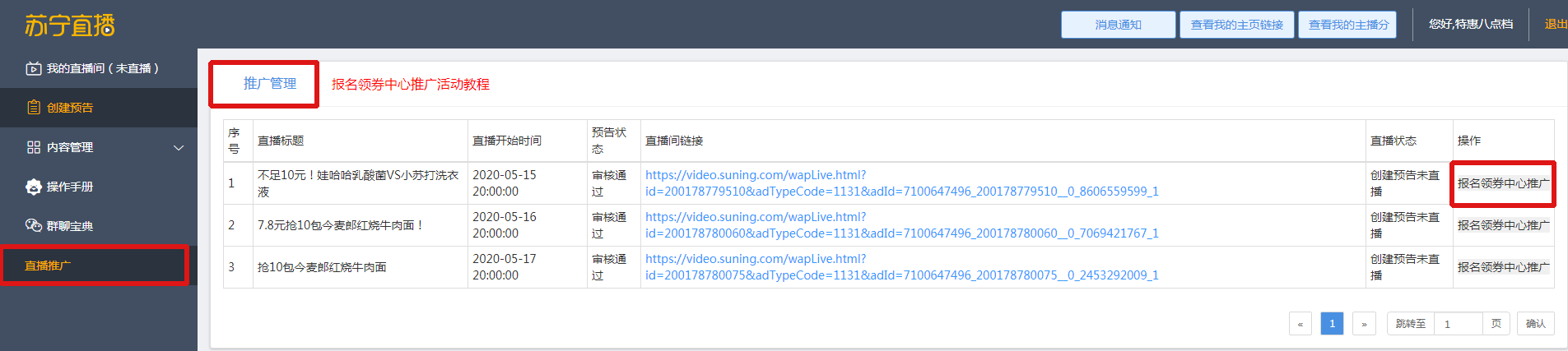Click the 苏宁直播 logo
The height and width of the screenshot is (351, 1568).
click(70, 25)
